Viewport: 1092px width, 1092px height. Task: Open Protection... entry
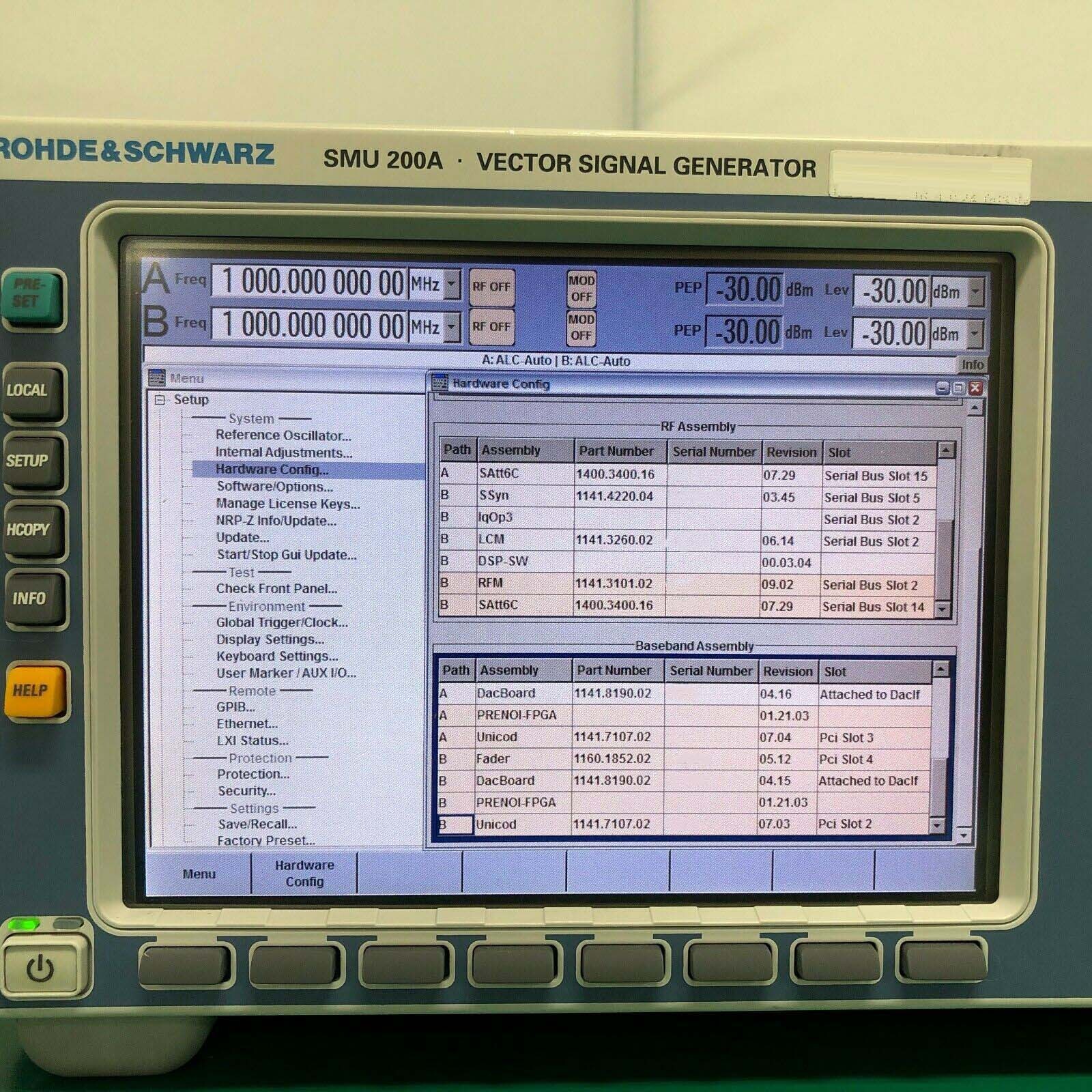(x=253, y=774)
